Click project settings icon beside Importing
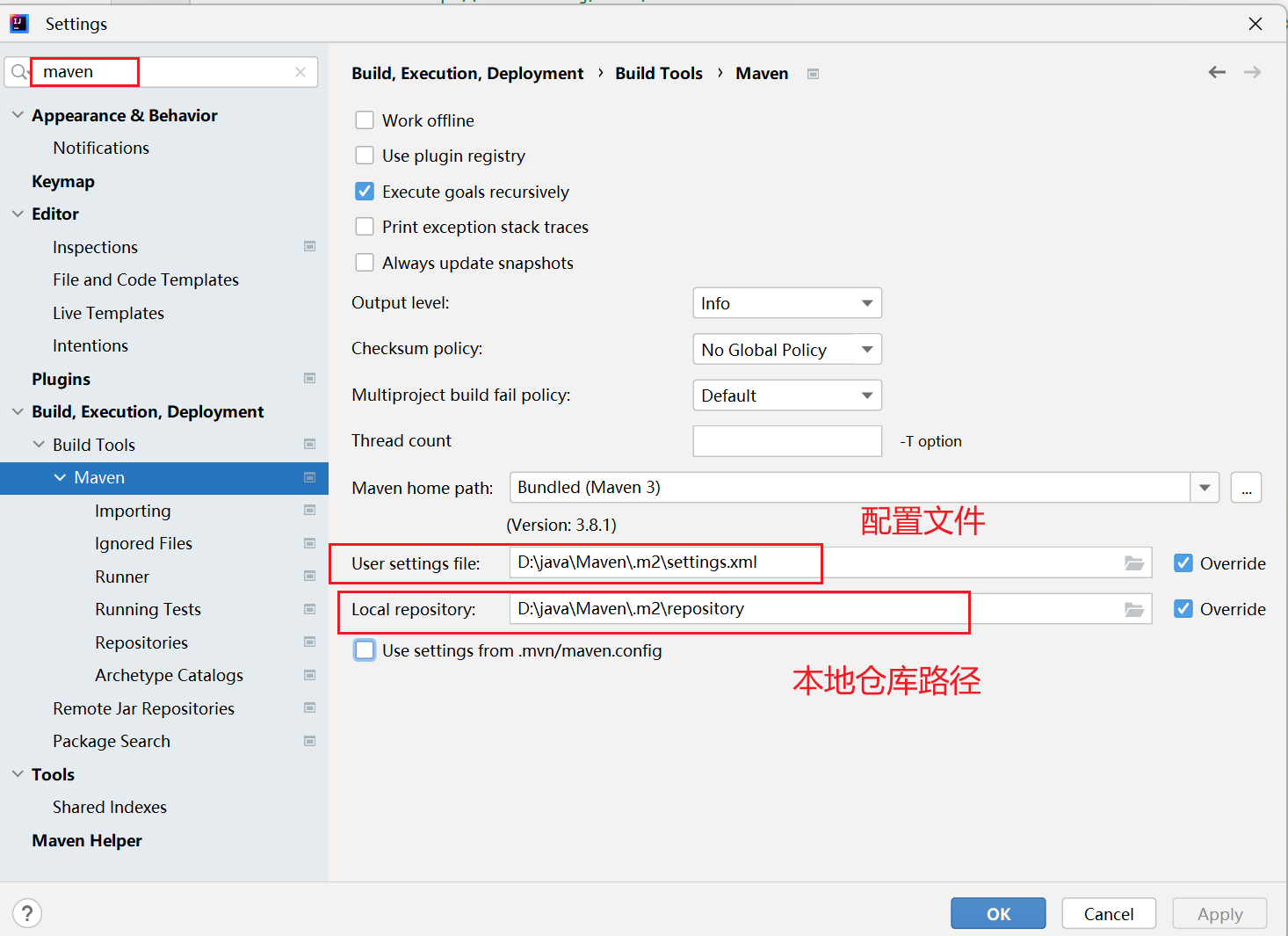This screenshot has height=936, width=1288. tap(310, 510)
